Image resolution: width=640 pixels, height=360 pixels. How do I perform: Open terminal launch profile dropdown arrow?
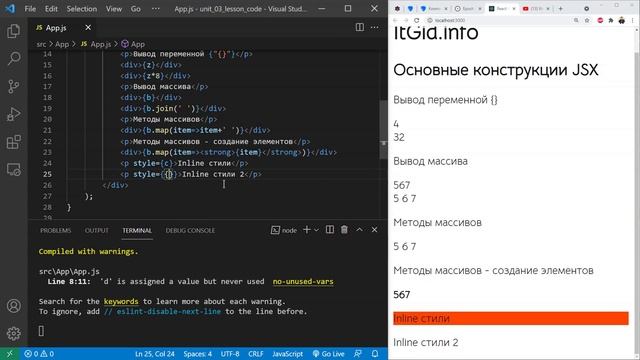tap(316, 230)
